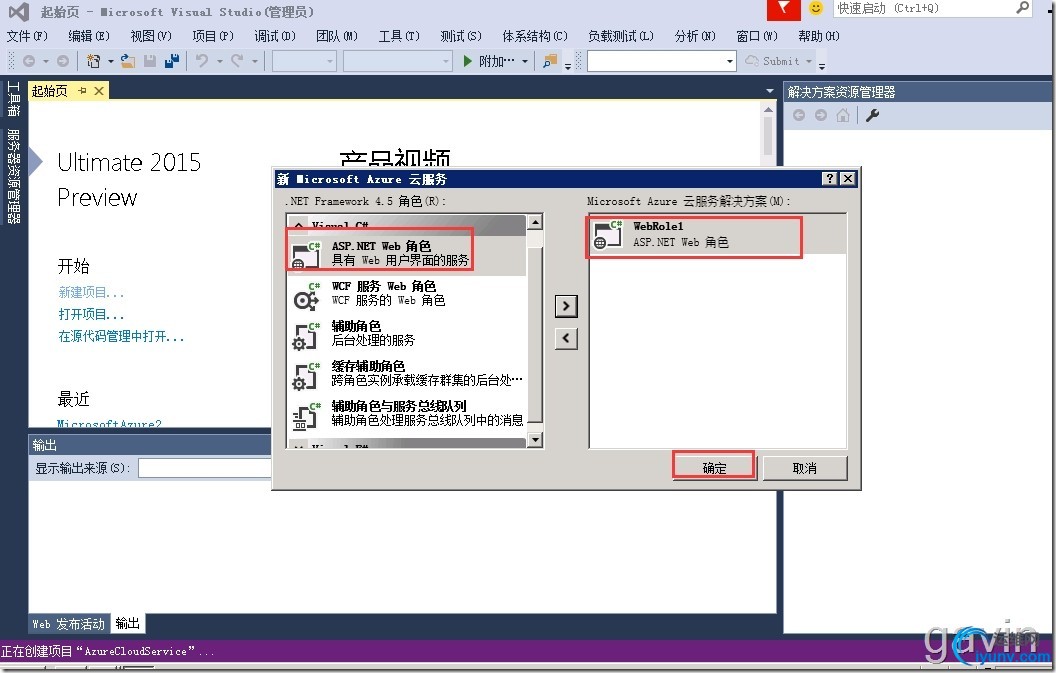
Task: Expand the 附加 attach button dropdown arrow
Action: (525, 61)
